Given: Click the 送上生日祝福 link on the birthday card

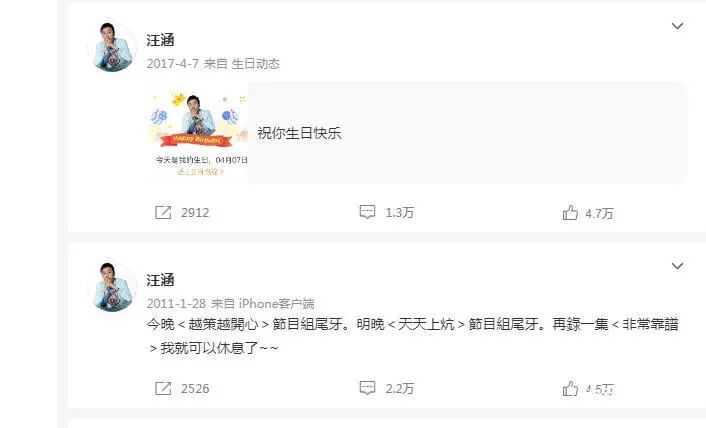Looking at the screenshot, I should click(200, 172).
